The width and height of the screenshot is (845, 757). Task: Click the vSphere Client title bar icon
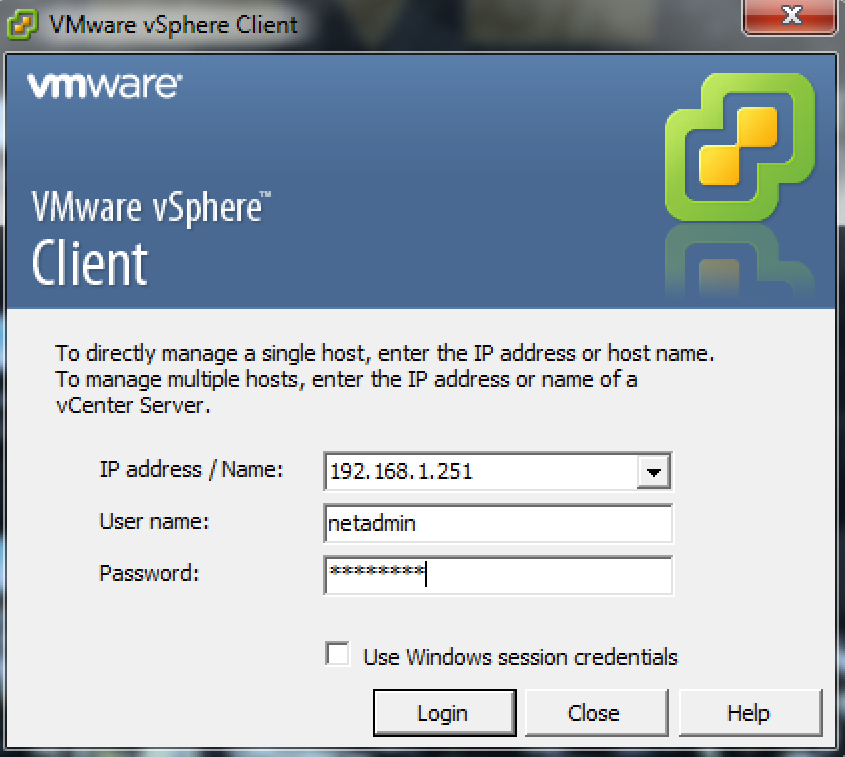click(22, 24)
